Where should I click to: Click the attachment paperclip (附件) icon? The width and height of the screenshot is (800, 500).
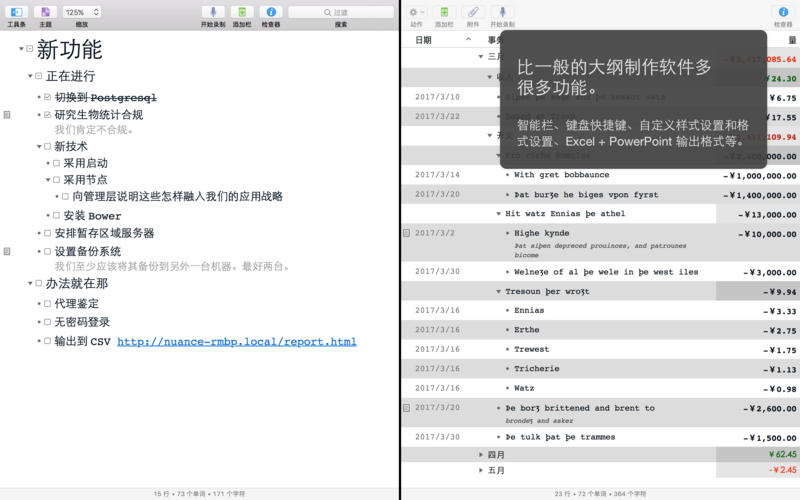pos(473,12)
